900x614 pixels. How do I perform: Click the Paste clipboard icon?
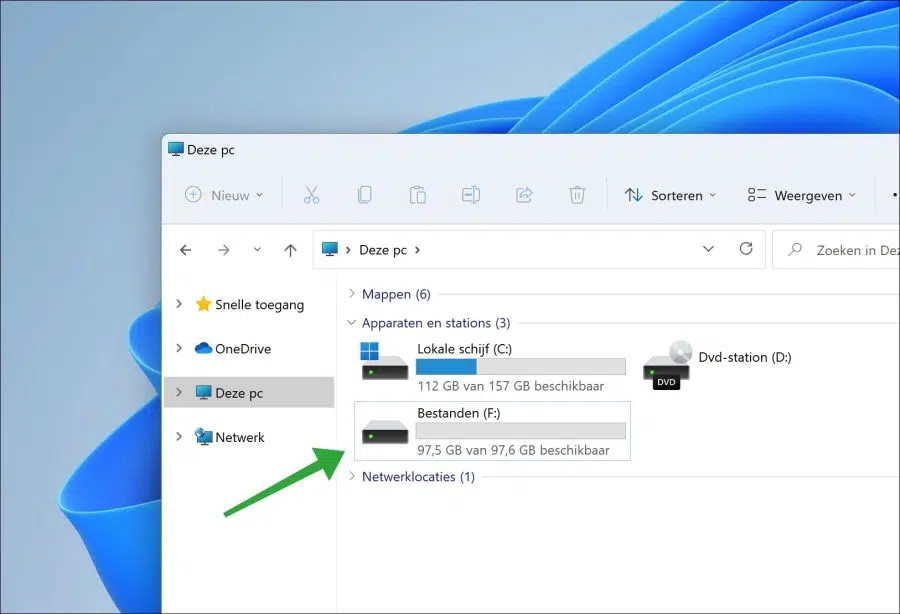pos(417,195)
